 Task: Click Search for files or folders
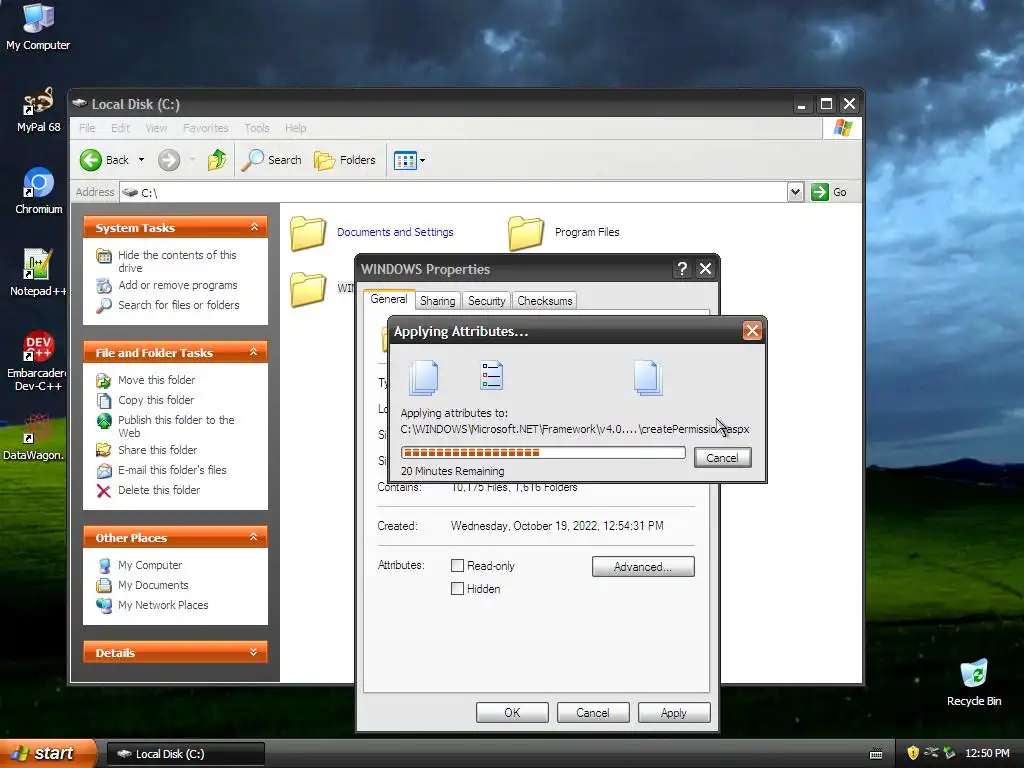pos(178,305)
